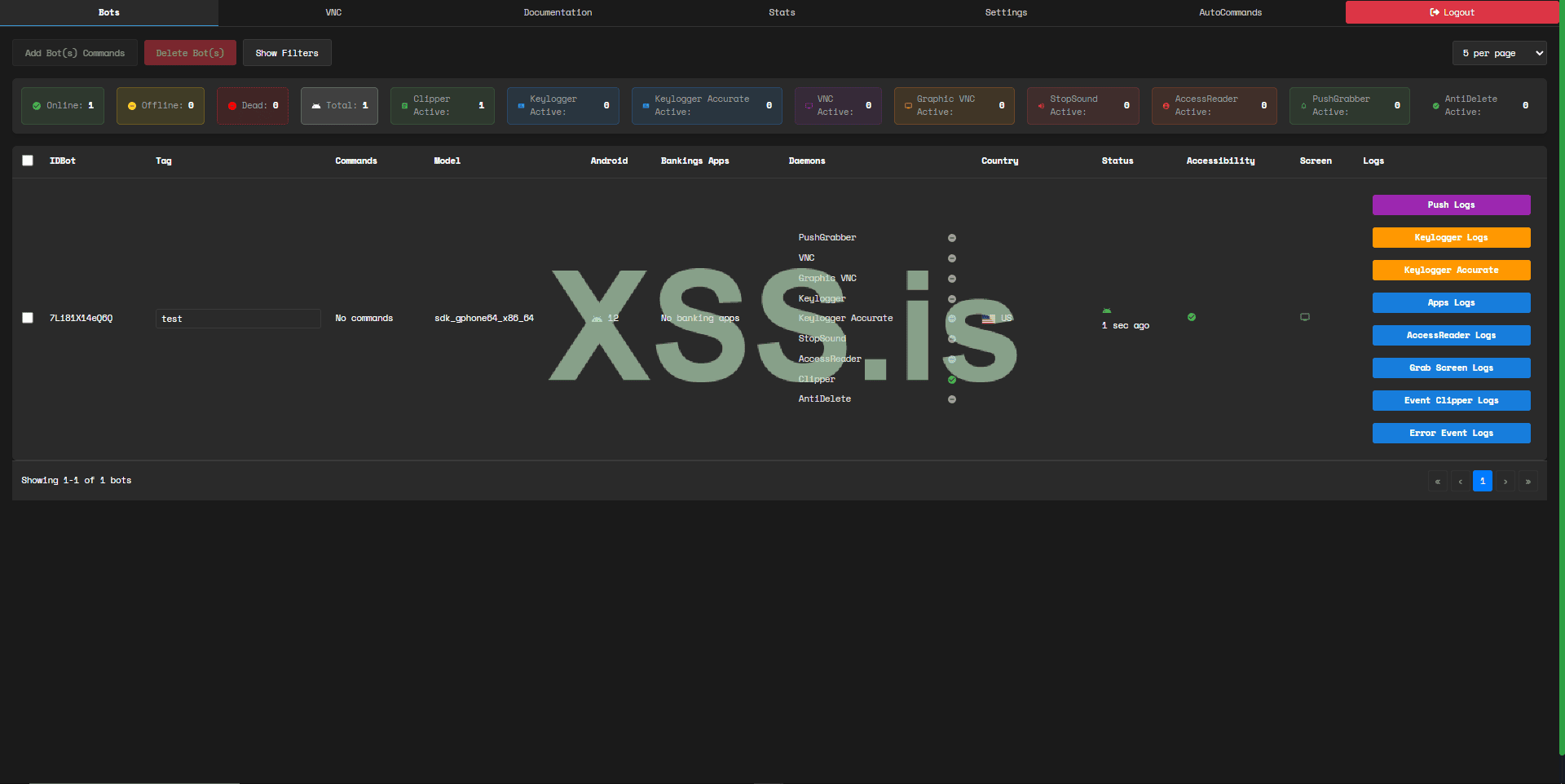The height and width of the screenshot is (784, 1565).
Task: Click the Add Bot(s) Commands button
Action: 75,53
